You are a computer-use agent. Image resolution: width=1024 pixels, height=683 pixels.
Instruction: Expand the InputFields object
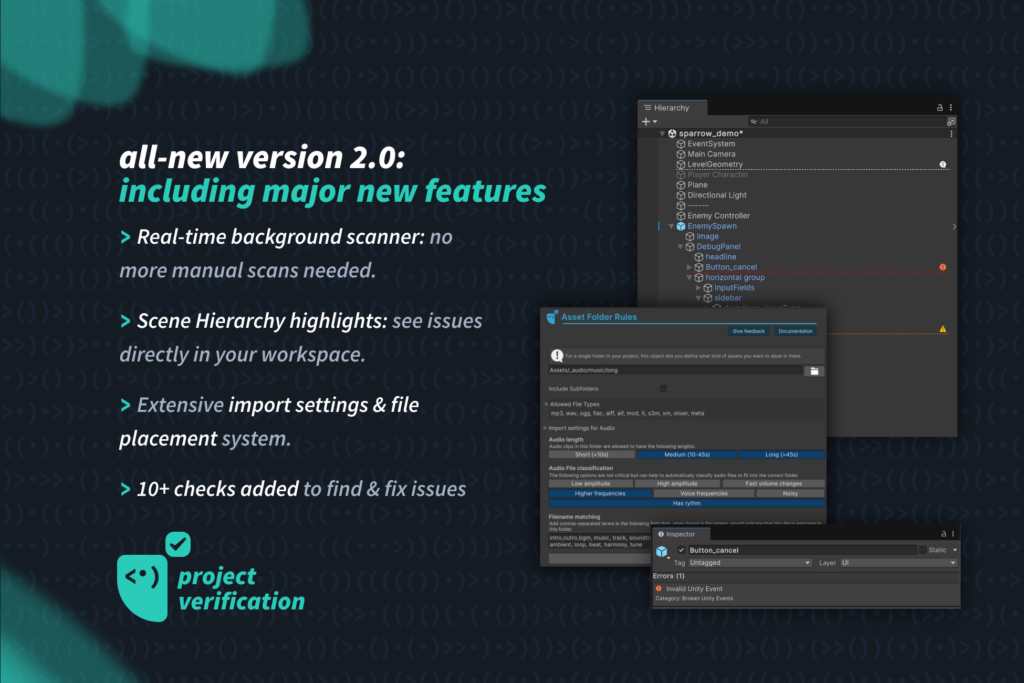[x=698, y=288]
